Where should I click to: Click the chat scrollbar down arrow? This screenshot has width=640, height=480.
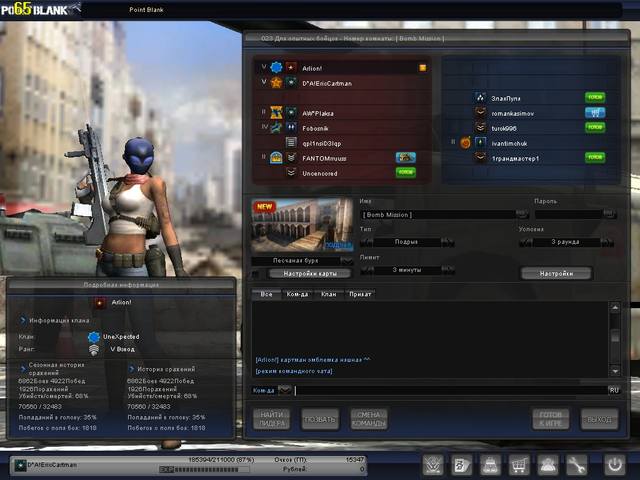point(615,371)
